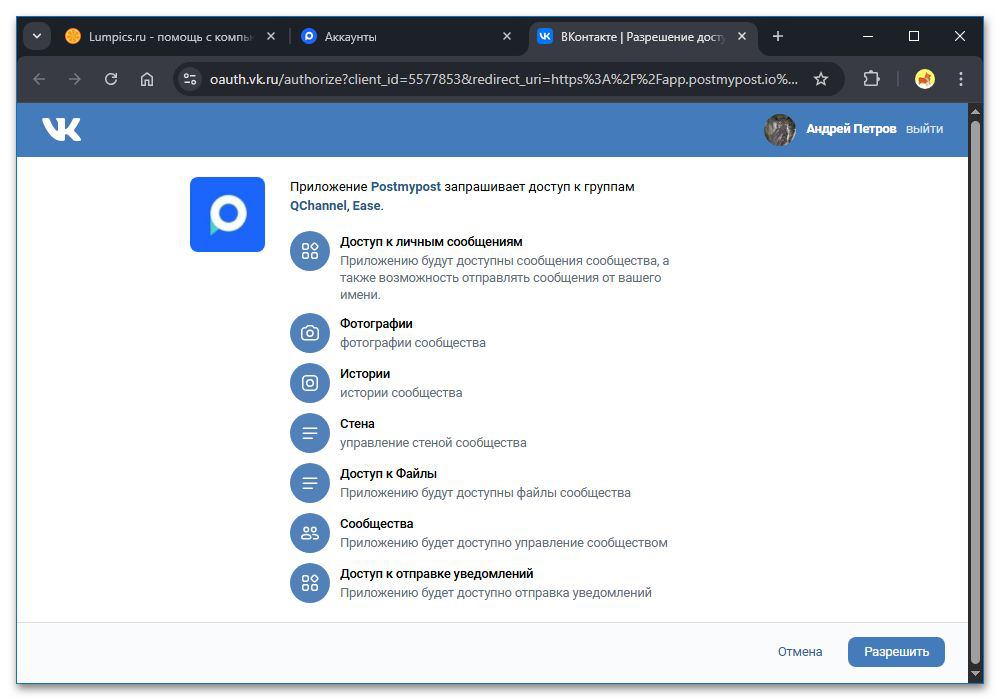Click the personal messages access icon
Image resolution: width=1000 pixels, height=700 pixels.
(x=310, y=251)
